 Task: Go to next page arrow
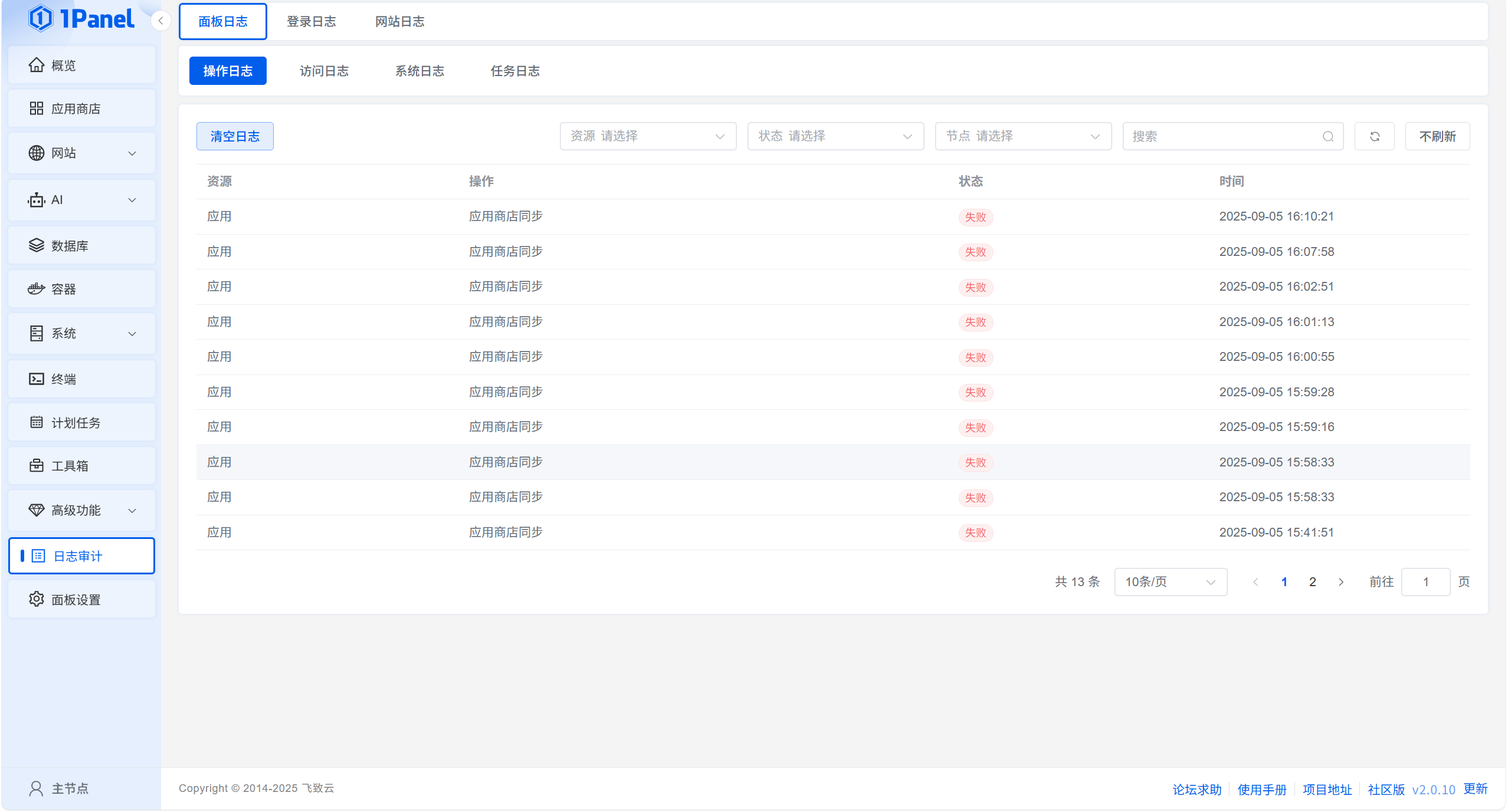point(1341,582)
